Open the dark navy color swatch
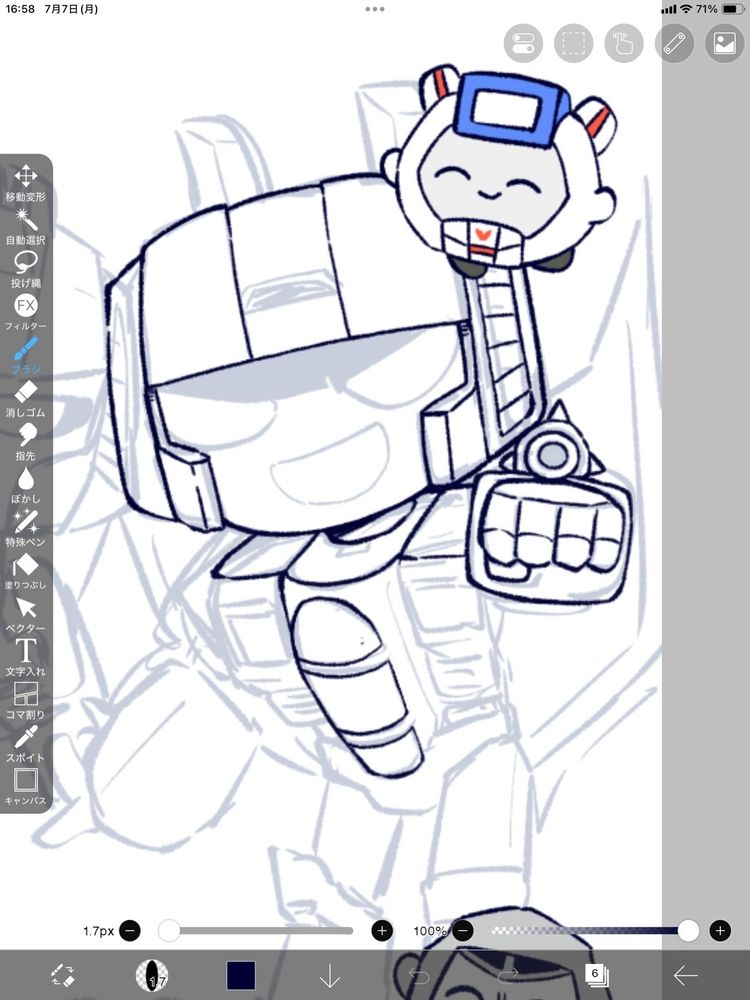750x1000 pixels. pos(241,975)
